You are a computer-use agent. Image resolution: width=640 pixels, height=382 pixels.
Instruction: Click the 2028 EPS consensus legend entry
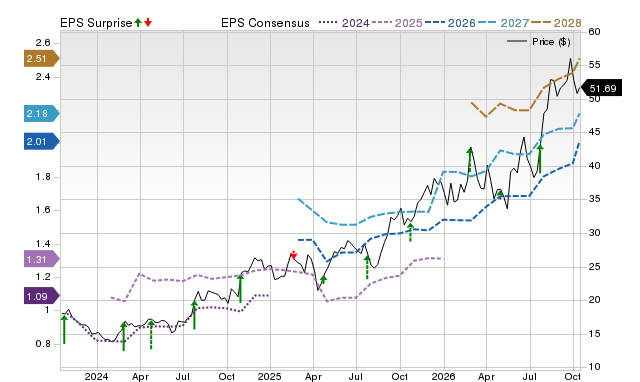click(556, 23)
